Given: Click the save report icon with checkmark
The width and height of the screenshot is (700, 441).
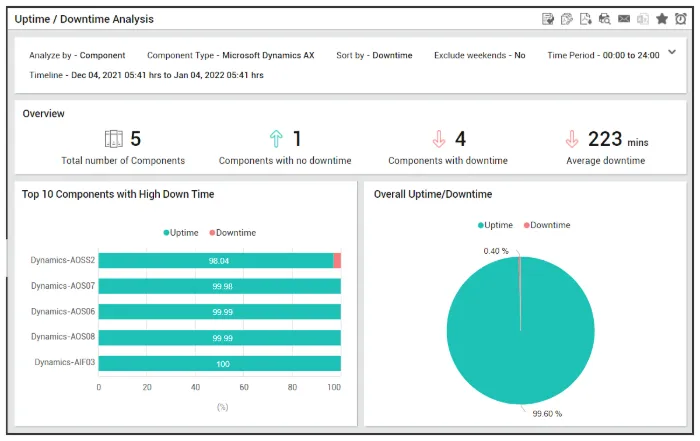Looking at the screenshot, I should (x=548, y=19).
